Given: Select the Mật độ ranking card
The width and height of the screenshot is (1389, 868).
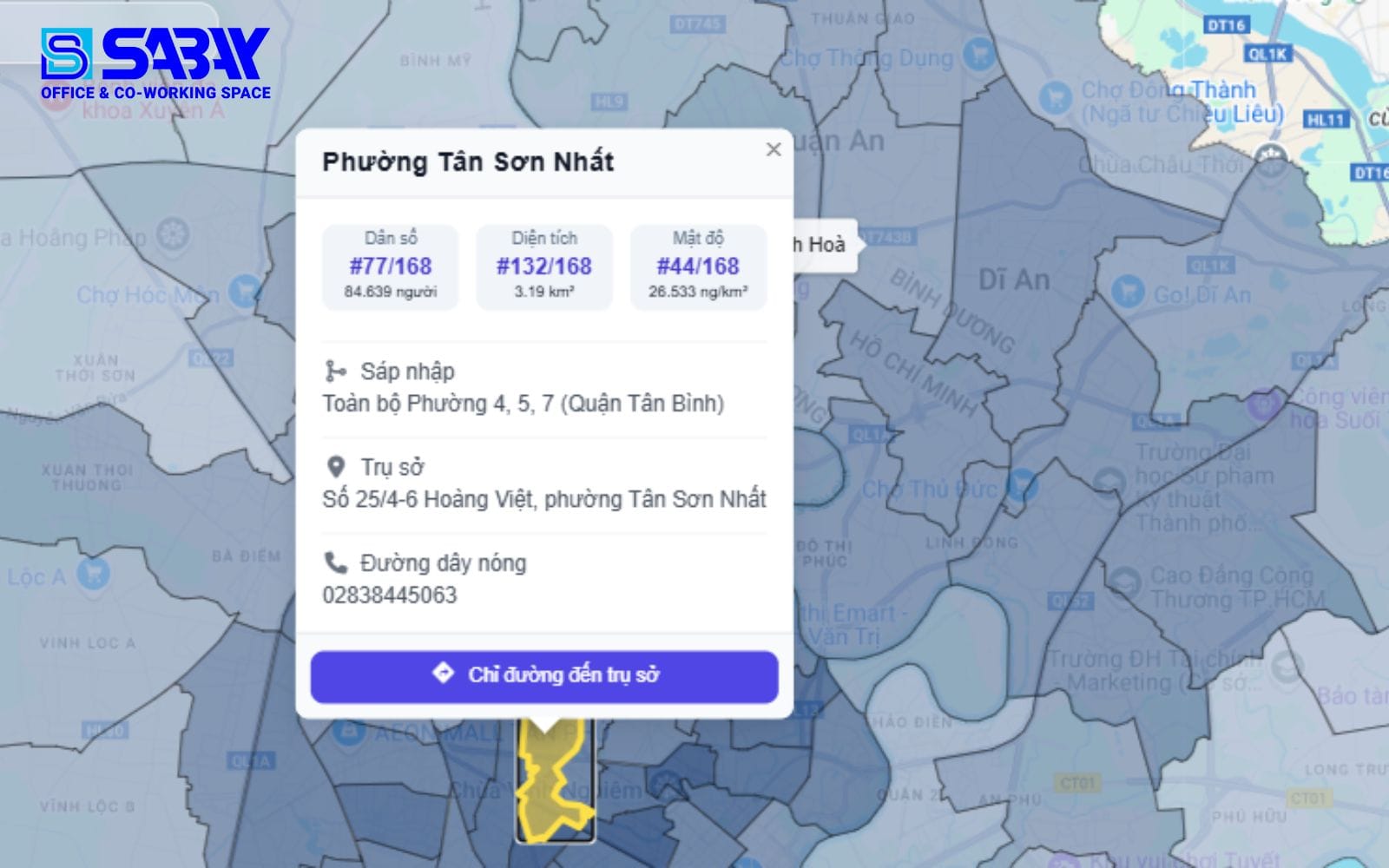Looking at the screenshot, I should coord(695,266).
